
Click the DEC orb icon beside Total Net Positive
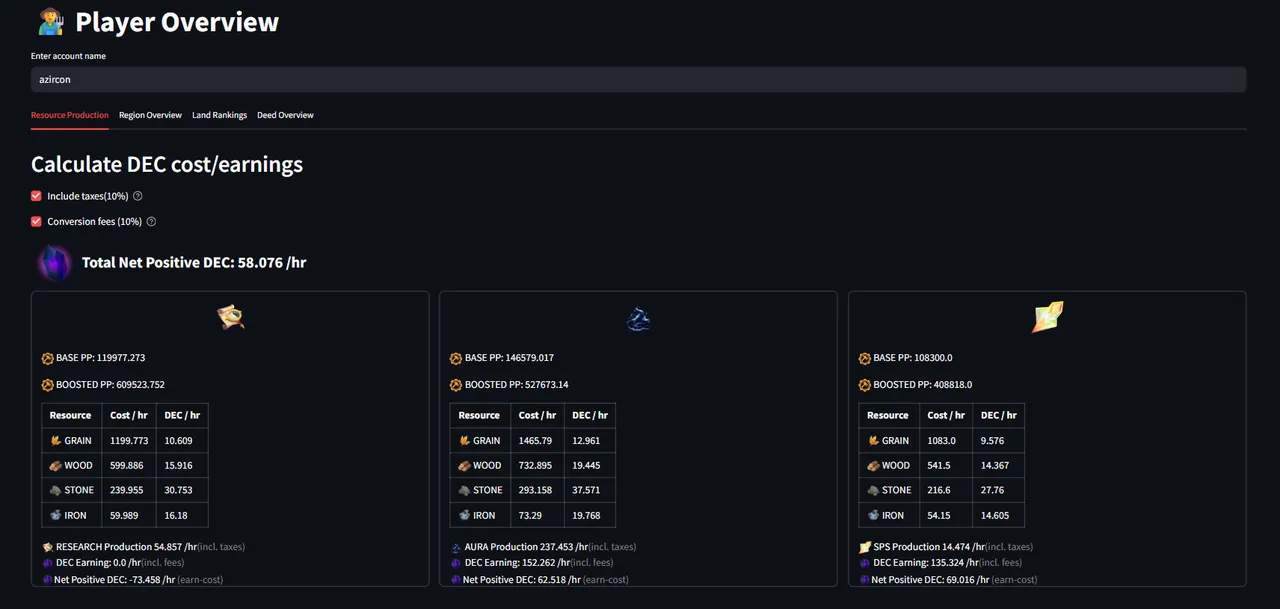[x=54, y=263]
